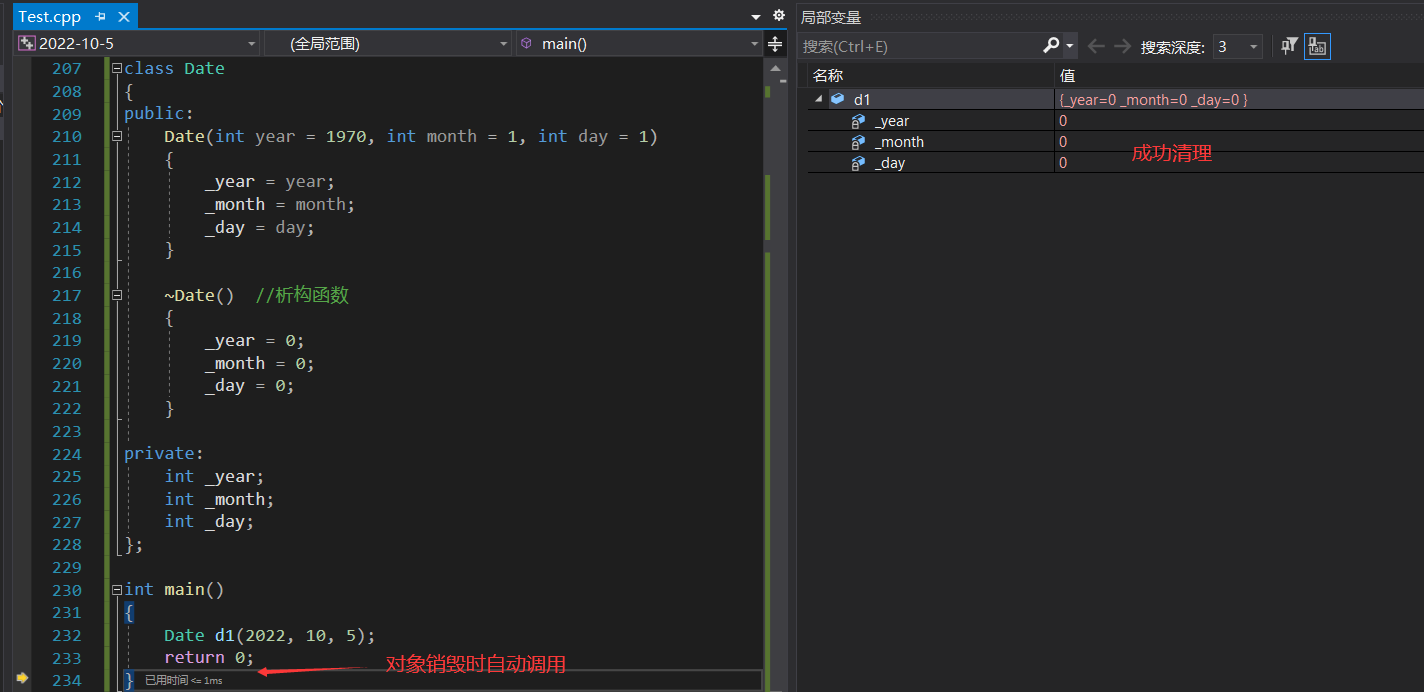Image resolution: width=1424 pixels, height=692 pixels.
Task: Click the code line Date d1(2022, 10, 5);
Action: [270, 635]
